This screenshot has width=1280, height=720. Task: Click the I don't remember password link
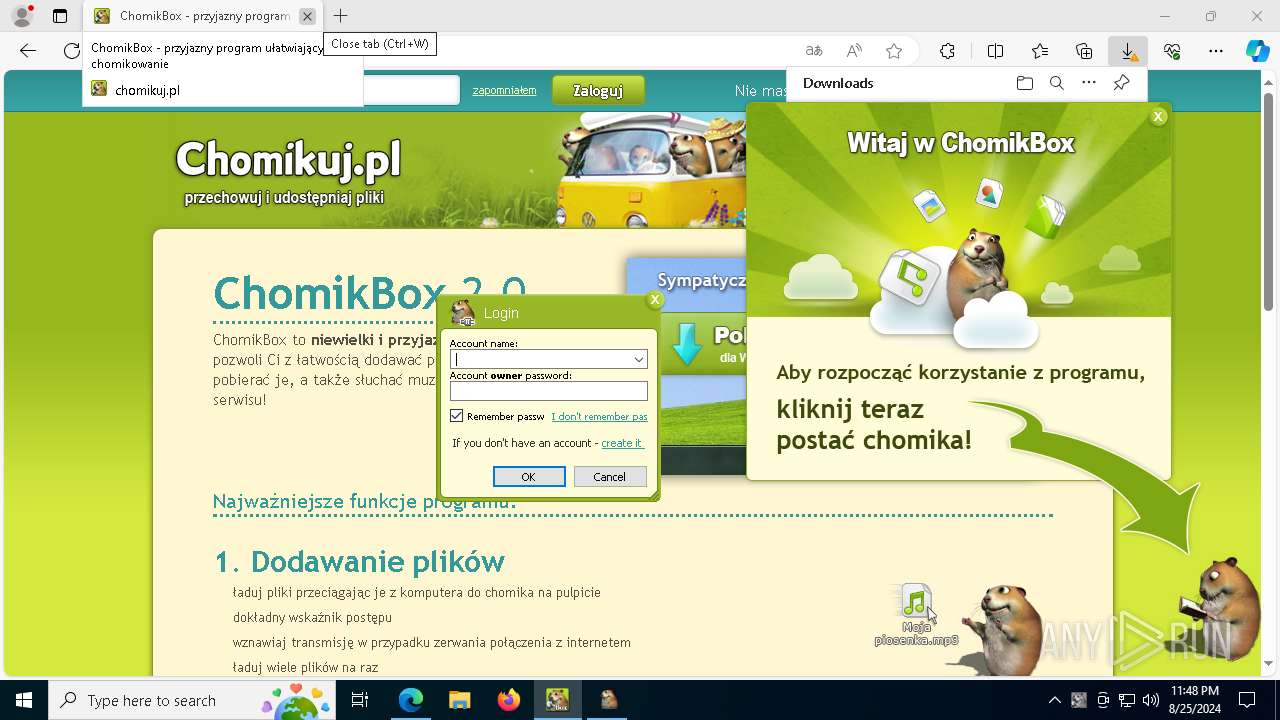(x=599, y=416)
